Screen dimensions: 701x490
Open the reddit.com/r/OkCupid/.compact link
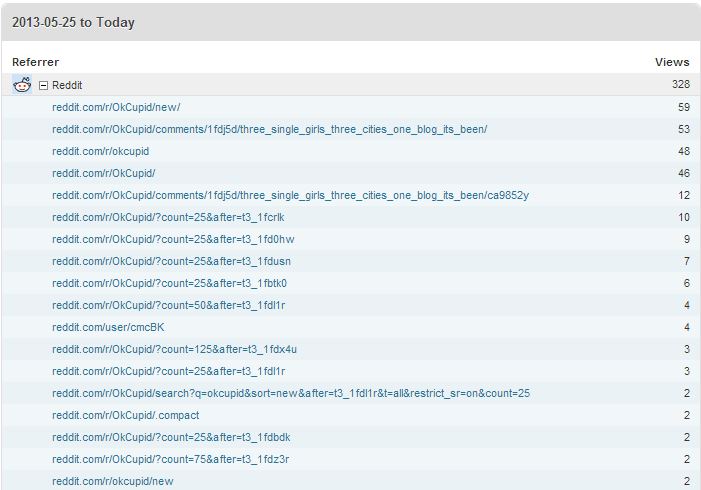[125, 415]
